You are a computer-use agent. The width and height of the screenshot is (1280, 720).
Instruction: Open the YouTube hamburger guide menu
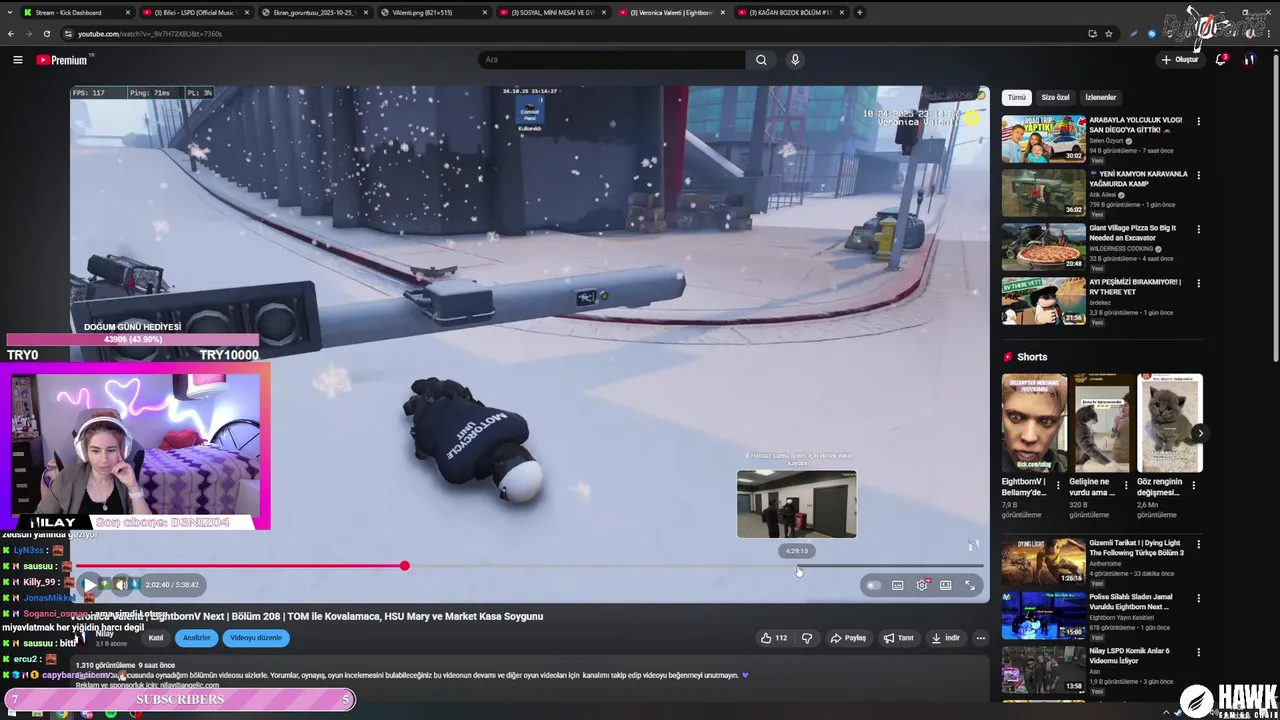tap(17, 60)
